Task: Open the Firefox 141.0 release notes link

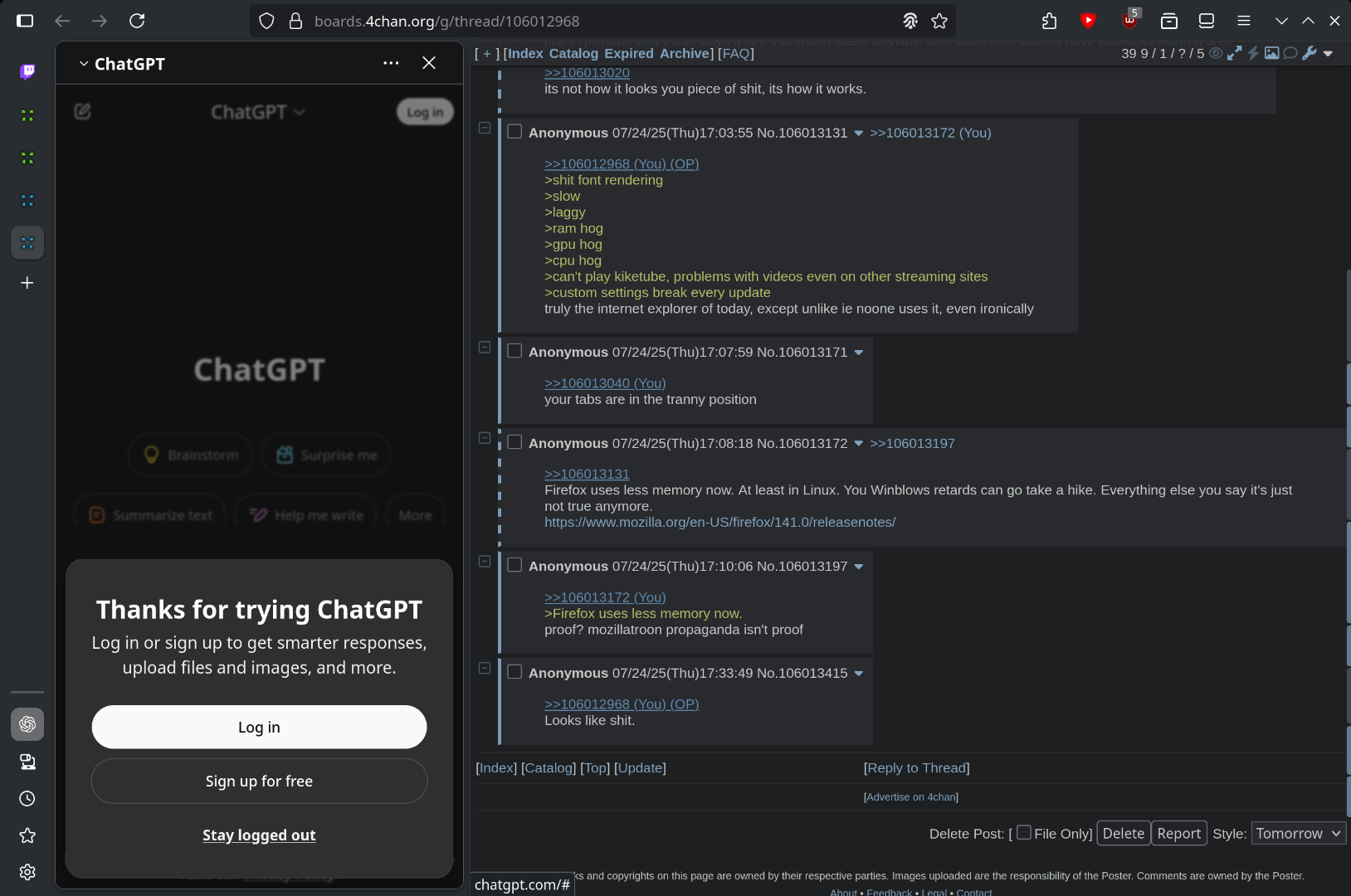Action: (x=719, y=522)
